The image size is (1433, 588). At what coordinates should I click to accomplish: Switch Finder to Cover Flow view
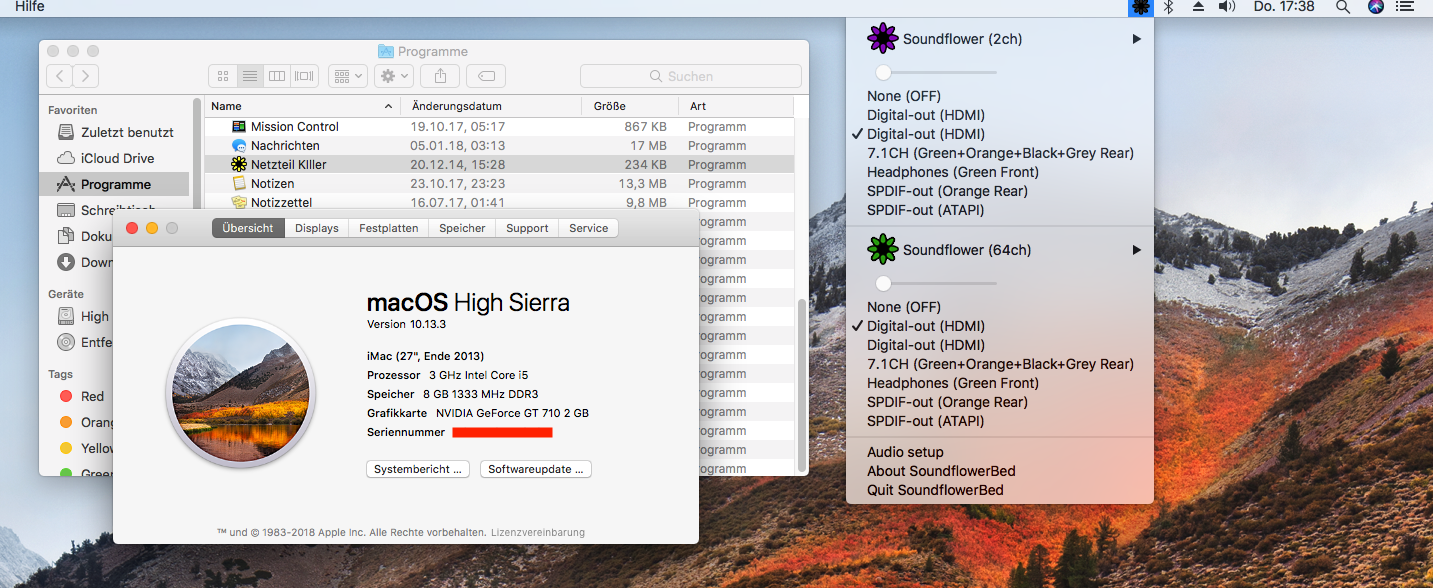tap(305, 76)
